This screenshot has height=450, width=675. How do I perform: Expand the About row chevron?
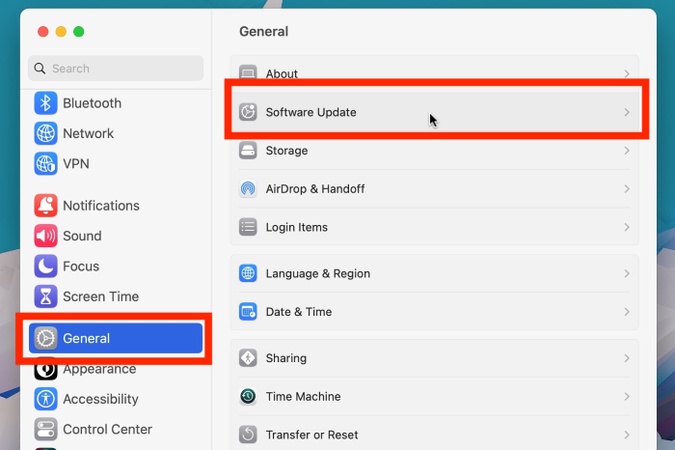pos(627,74)
